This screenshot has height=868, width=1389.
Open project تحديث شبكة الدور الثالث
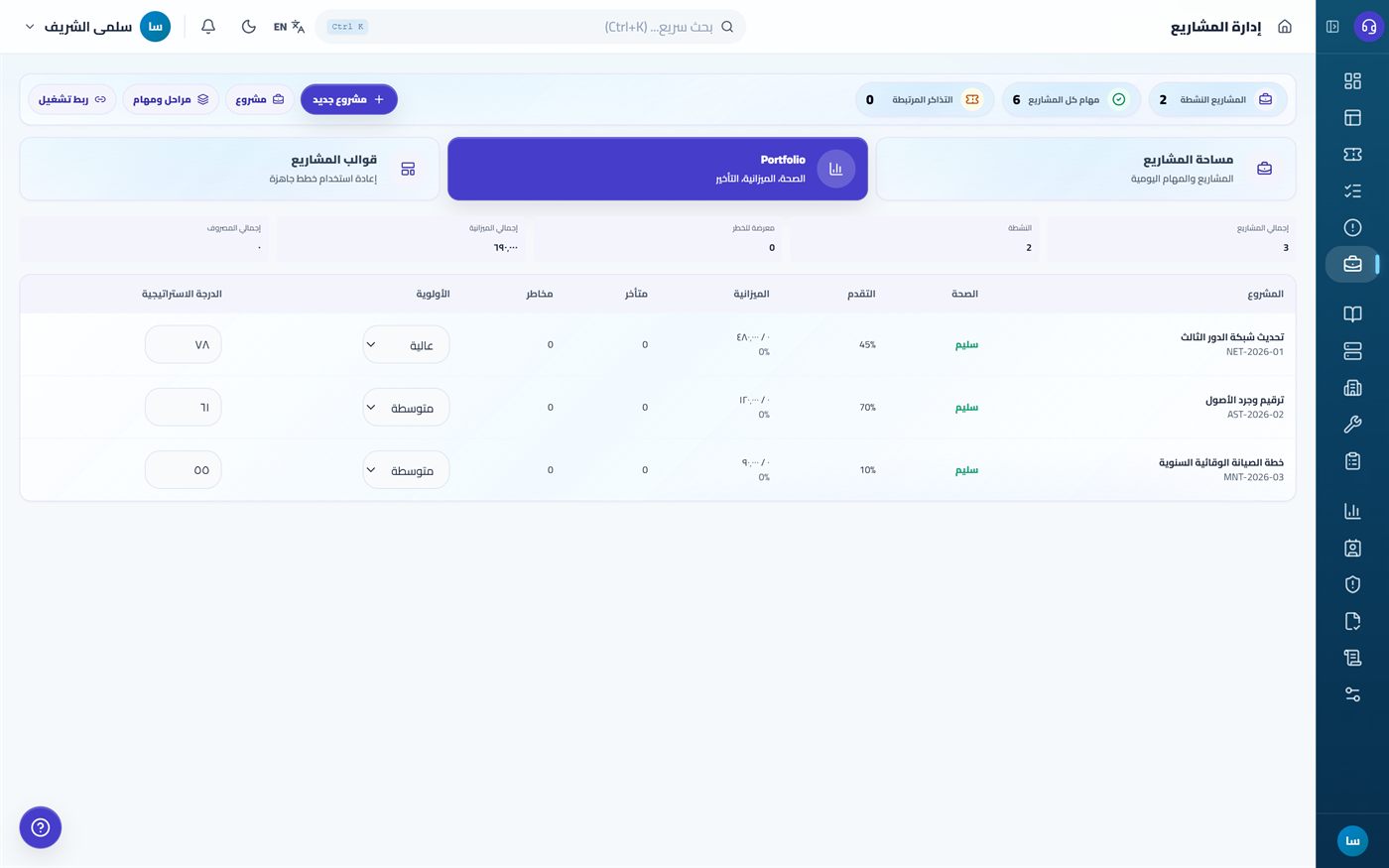1231,337
